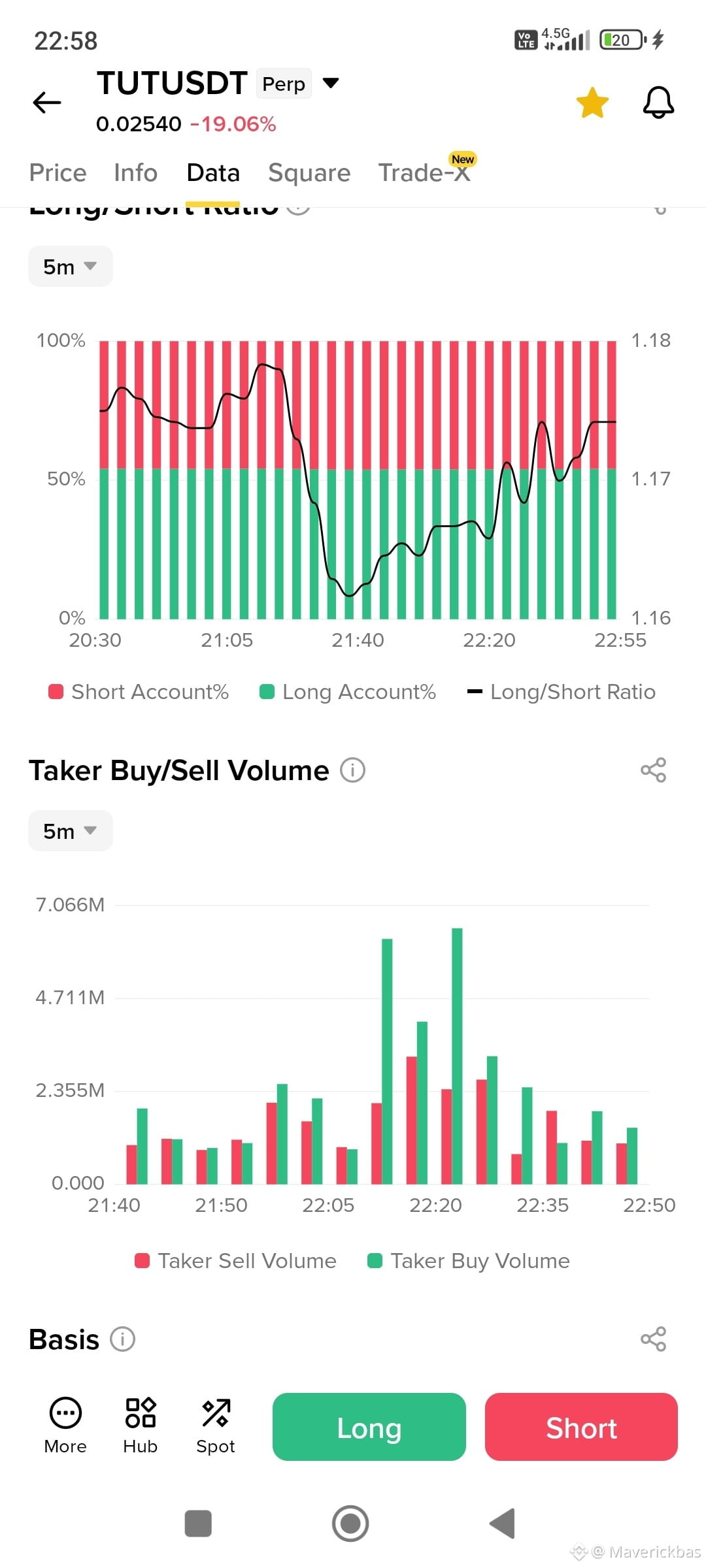Expand the TUTUSDT Perp pair dropdown

331,83
